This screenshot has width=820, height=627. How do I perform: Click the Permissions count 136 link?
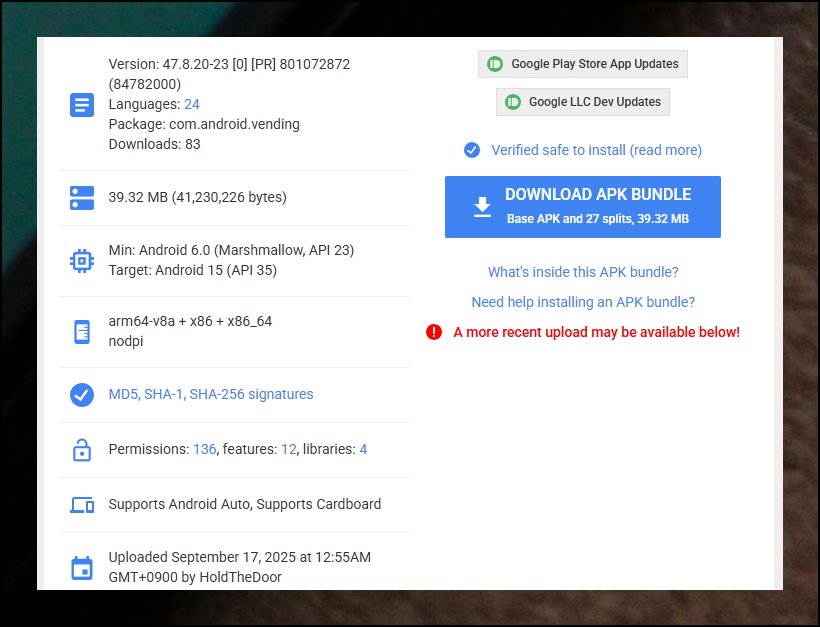click(204, 449)
